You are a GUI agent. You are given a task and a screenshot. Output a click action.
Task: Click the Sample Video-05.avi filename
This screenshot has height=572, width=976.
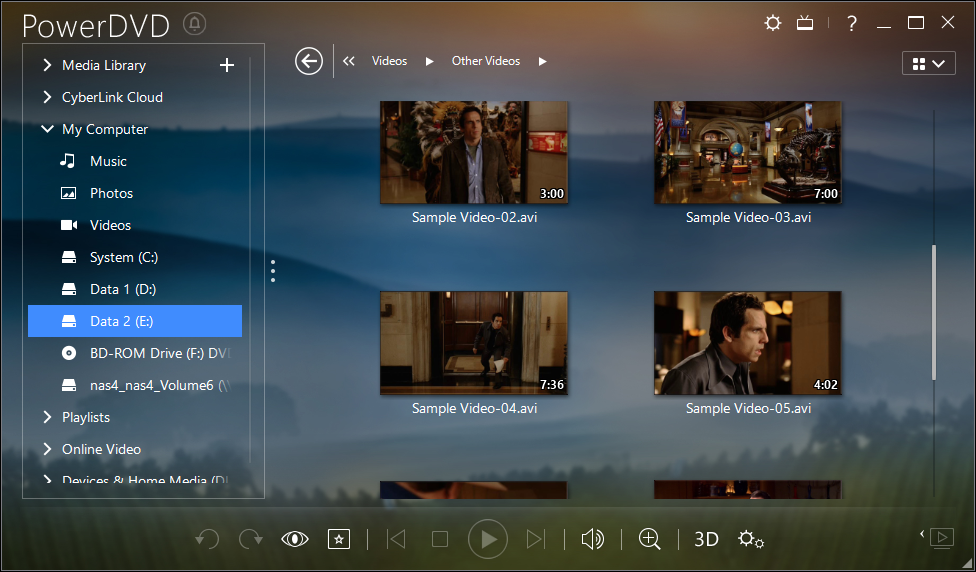(x=748, y=409)
